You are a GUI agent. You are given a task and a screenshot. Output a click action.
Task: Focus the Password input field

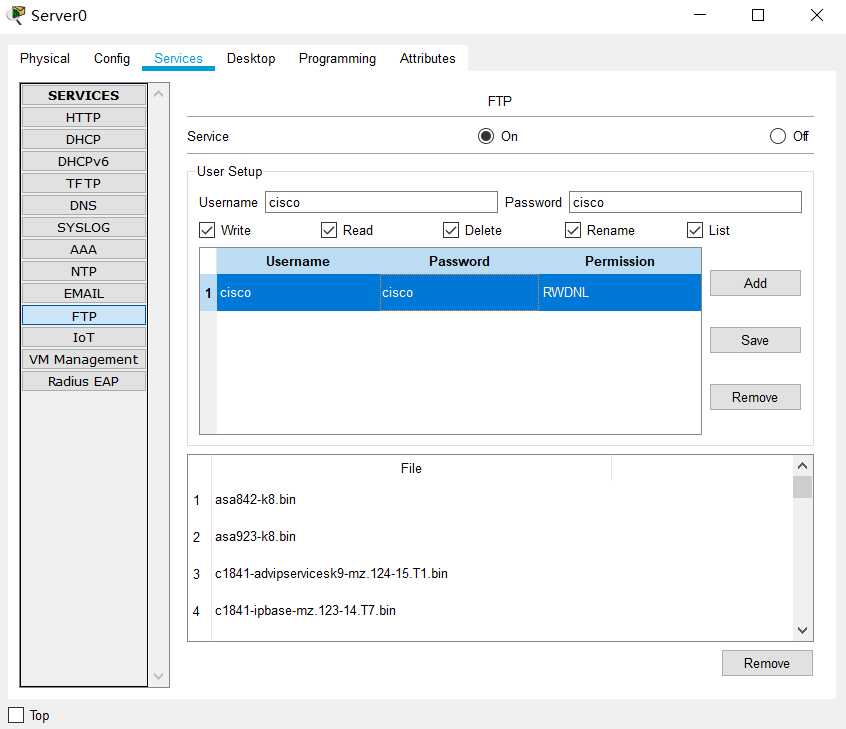click(685, 202)
